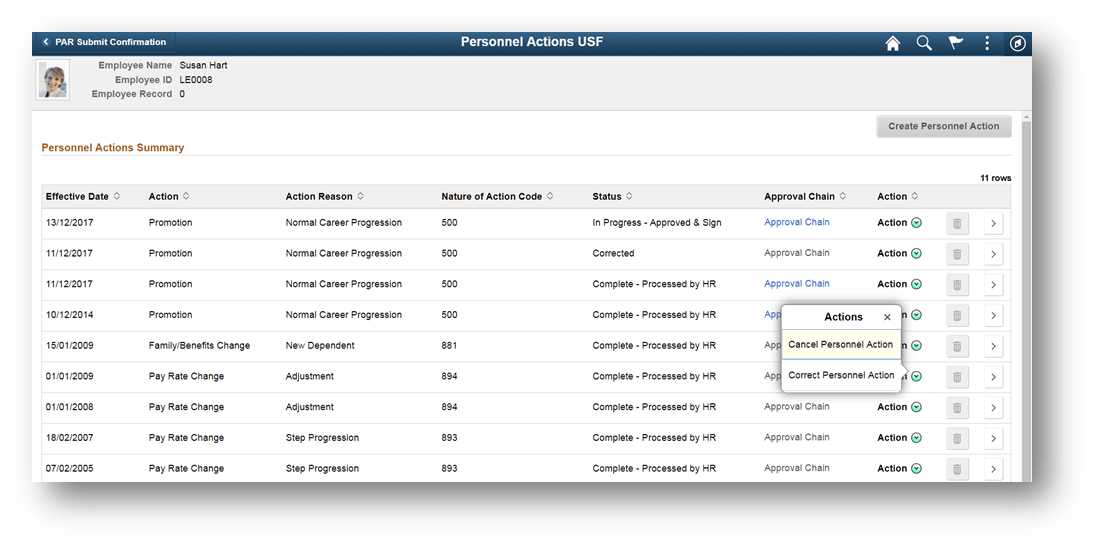Expand details arrow for Family/Benefits Change row
This screenshot has height=547, width=1097.
pos(993,346)
